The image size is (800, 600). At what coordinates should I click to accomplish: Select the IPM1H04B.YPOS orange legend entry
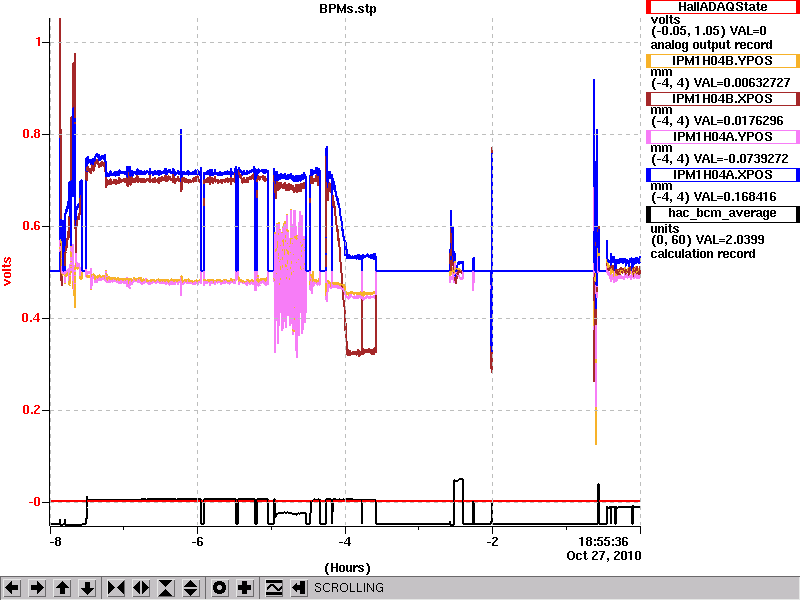pyautogui.click(x=722, y=61)
